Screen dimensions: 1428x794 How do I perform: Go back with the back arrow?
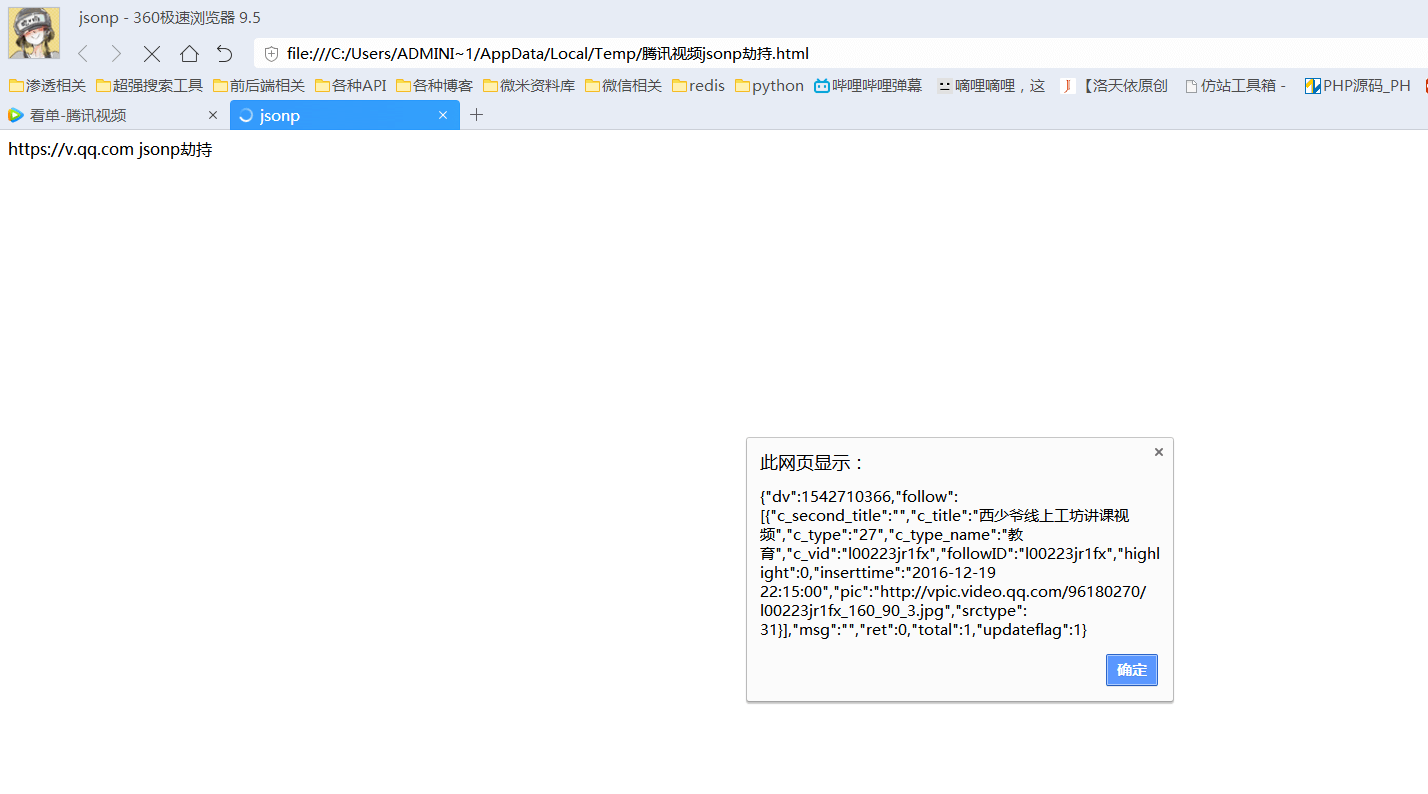point(83,54)
